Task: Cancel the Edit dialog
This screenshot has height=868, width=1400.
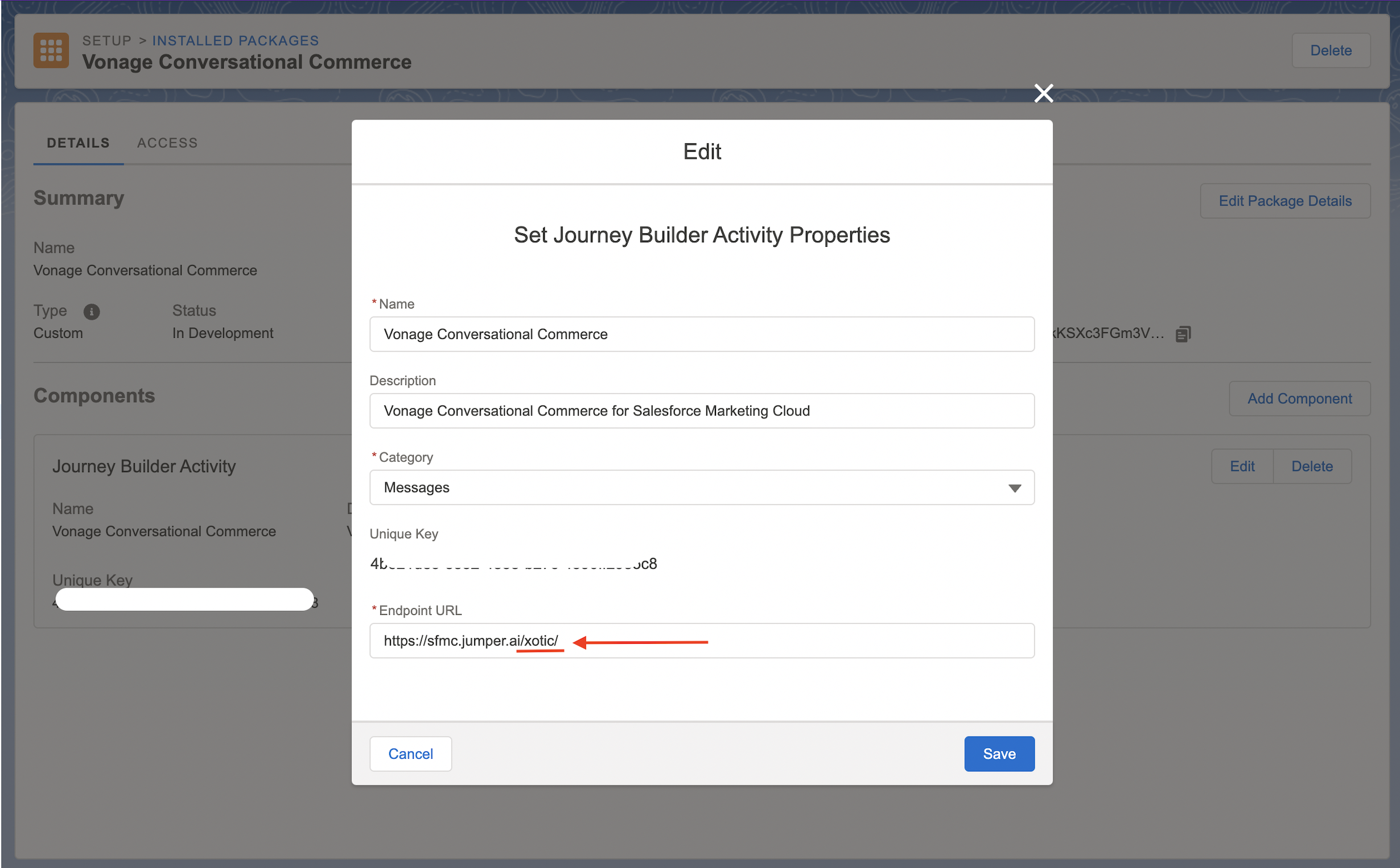Action: pos(410,754)
